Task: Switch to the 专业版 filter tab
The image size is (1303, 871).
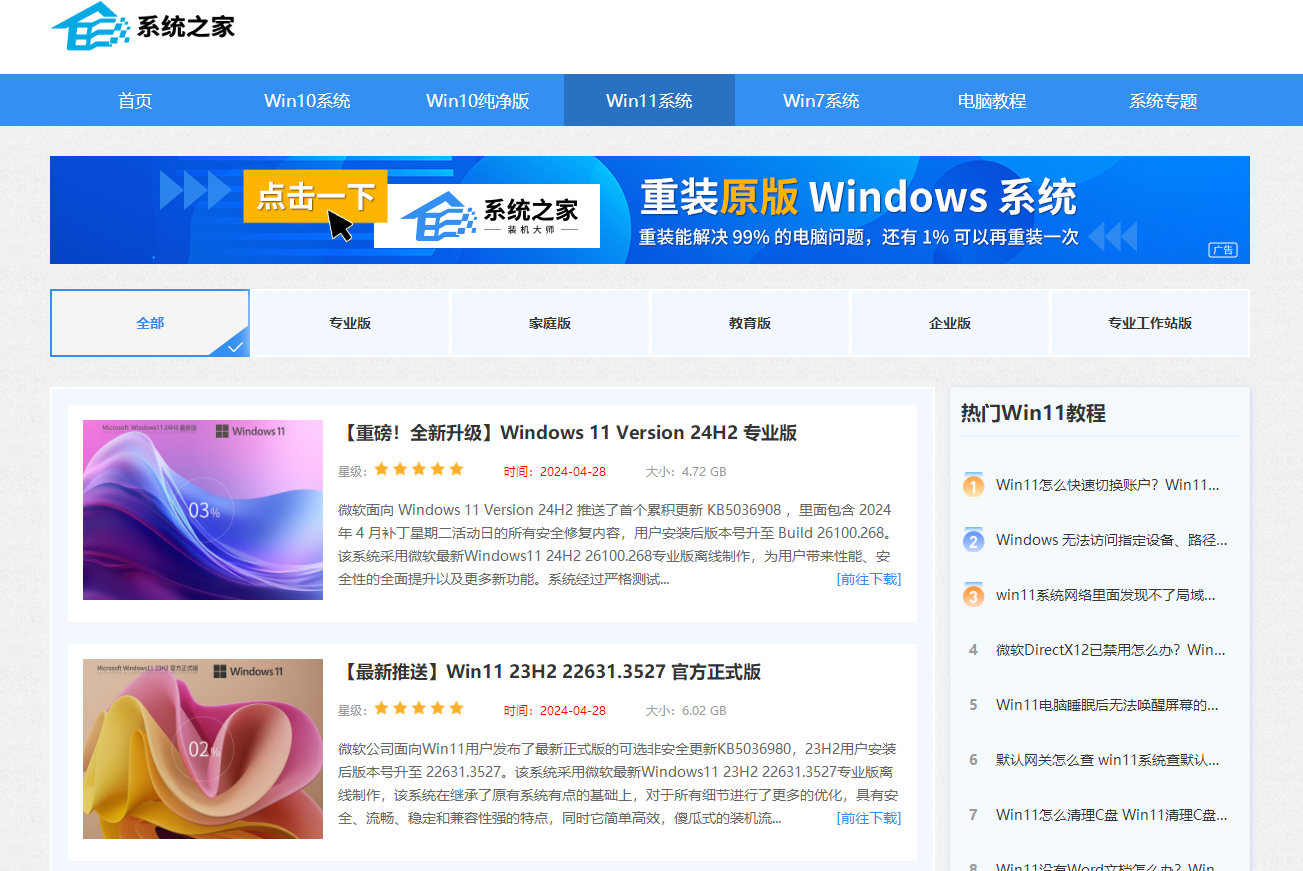Action: [x=350, y=323]
